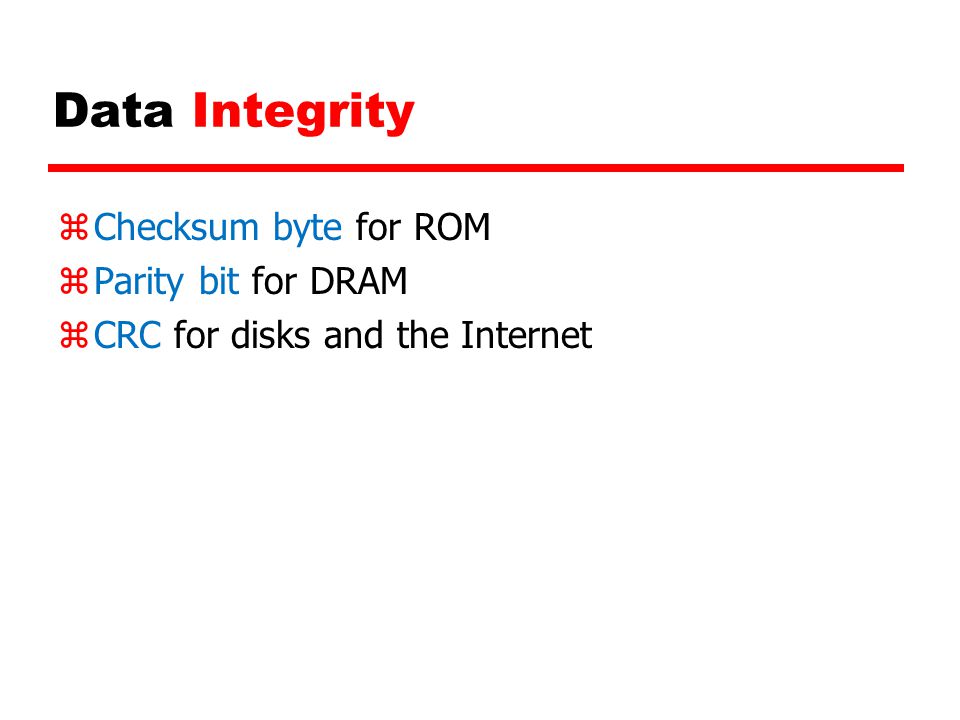Image resolution: width=960 pixels, height=720 pixels.
Task: Click the red horizontal divider line
Action: tap(476, 168)
